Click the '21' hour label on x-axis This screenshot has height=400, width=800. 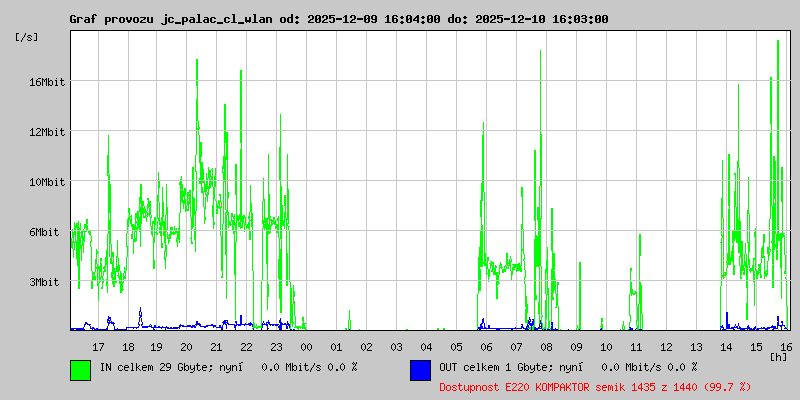[216, 347]
